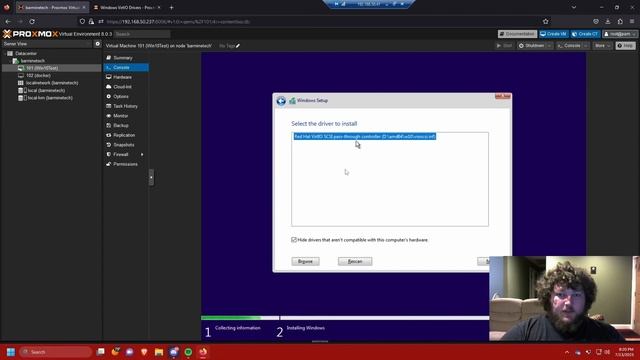Click the Proxmox logo

click(30, 34)
